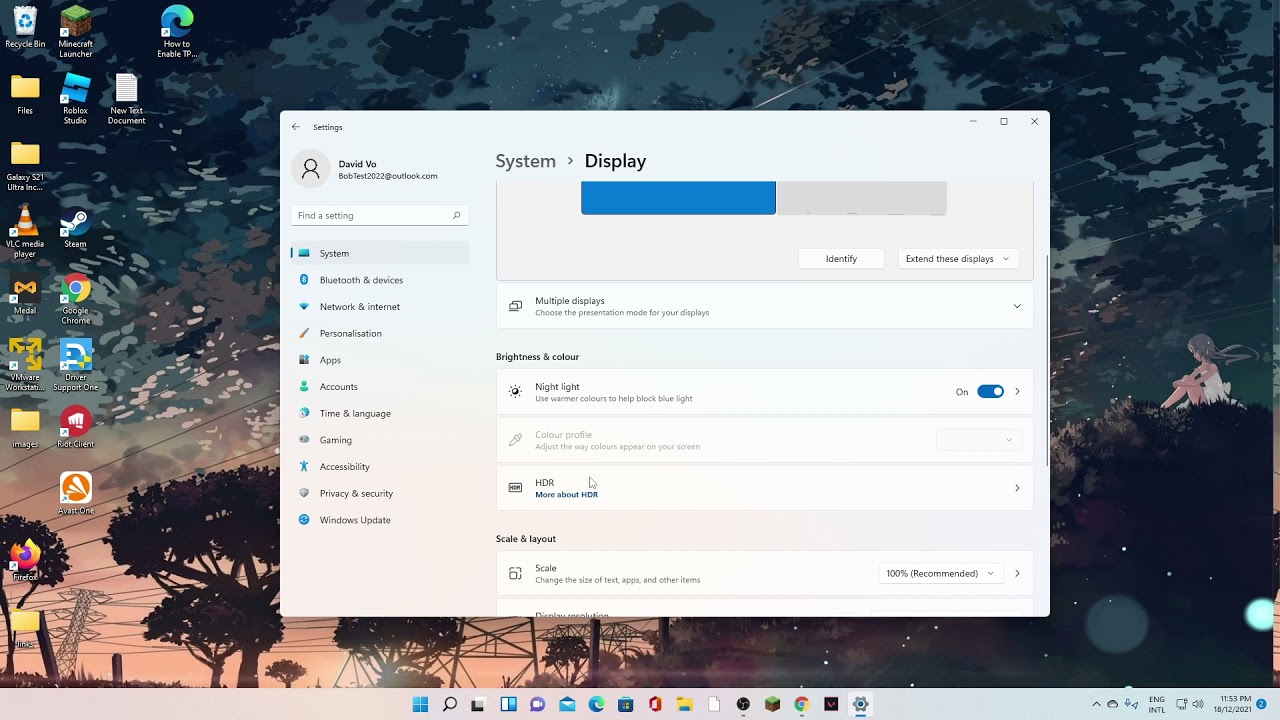1280x720 pixels.
Task: Select the Firefox desktop shortcut
Action: point(25,560)
